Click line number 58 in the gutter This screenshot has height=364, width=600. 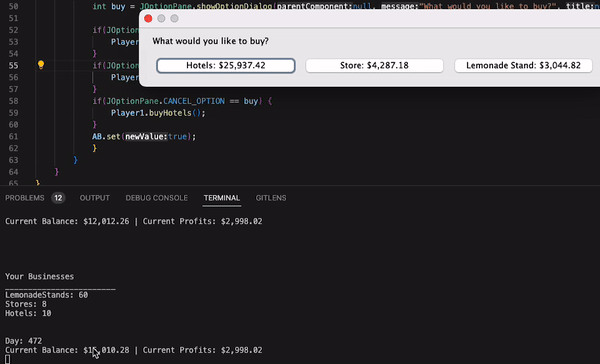13,101
